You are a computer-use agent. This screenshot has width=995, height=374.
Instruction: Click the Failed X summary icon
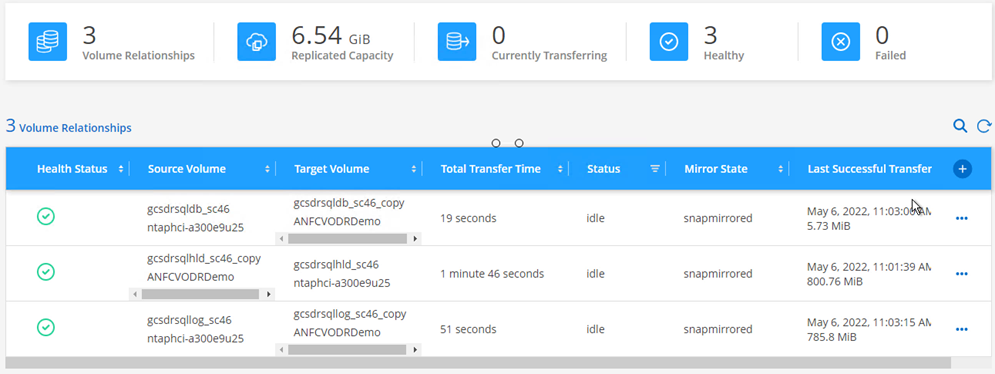840,42
